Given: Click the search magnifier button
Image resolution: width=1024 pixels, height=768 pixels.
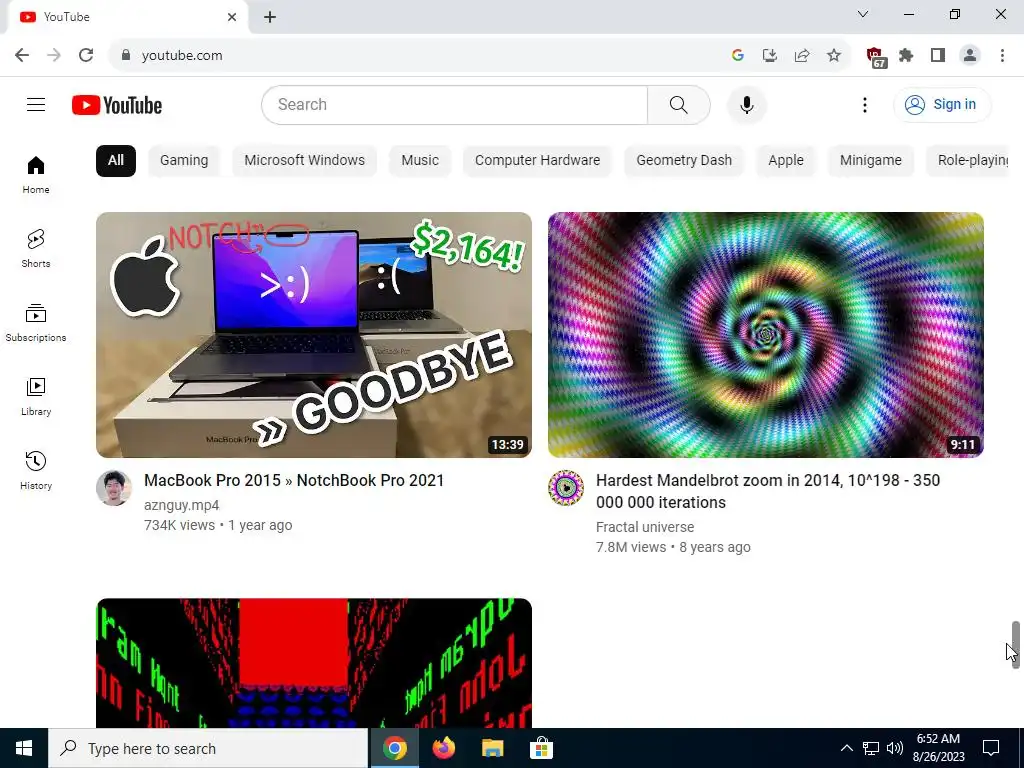Looking at the screenshot, I should 679,104.
